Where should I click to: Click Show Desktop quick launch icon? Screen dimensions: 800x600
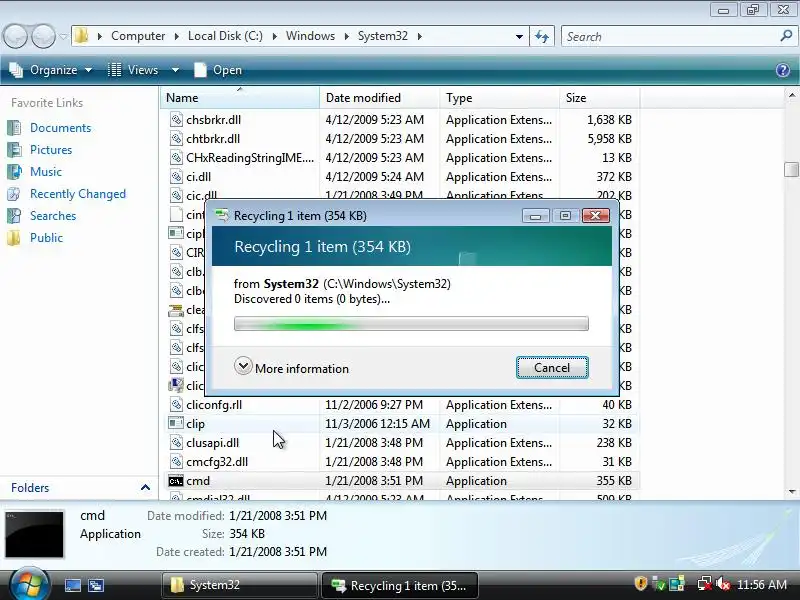(x=72, y=585)
